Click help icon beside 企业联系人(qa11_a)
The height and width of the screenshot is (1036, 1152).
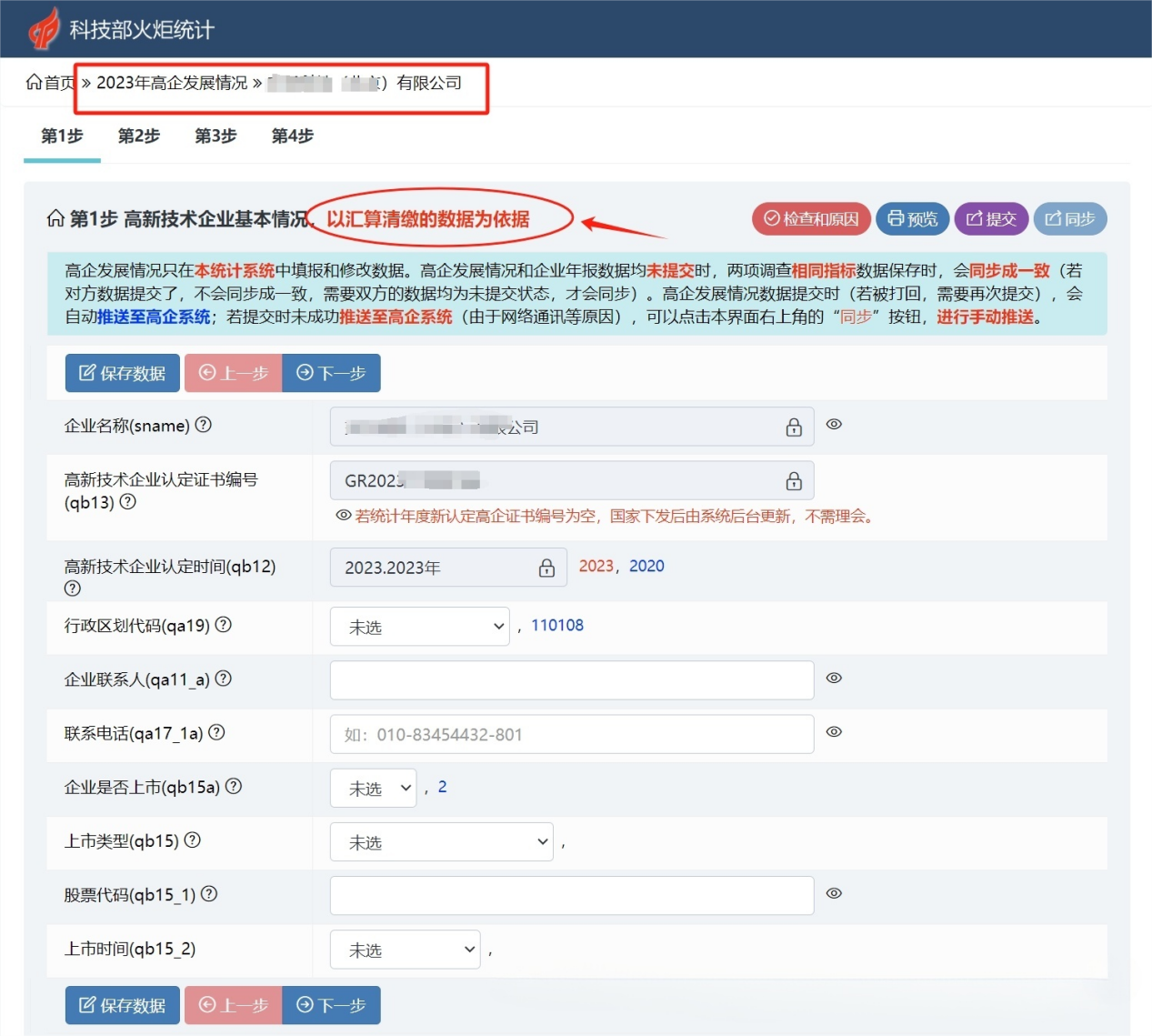pyautogui.click(x=224, y=679)
